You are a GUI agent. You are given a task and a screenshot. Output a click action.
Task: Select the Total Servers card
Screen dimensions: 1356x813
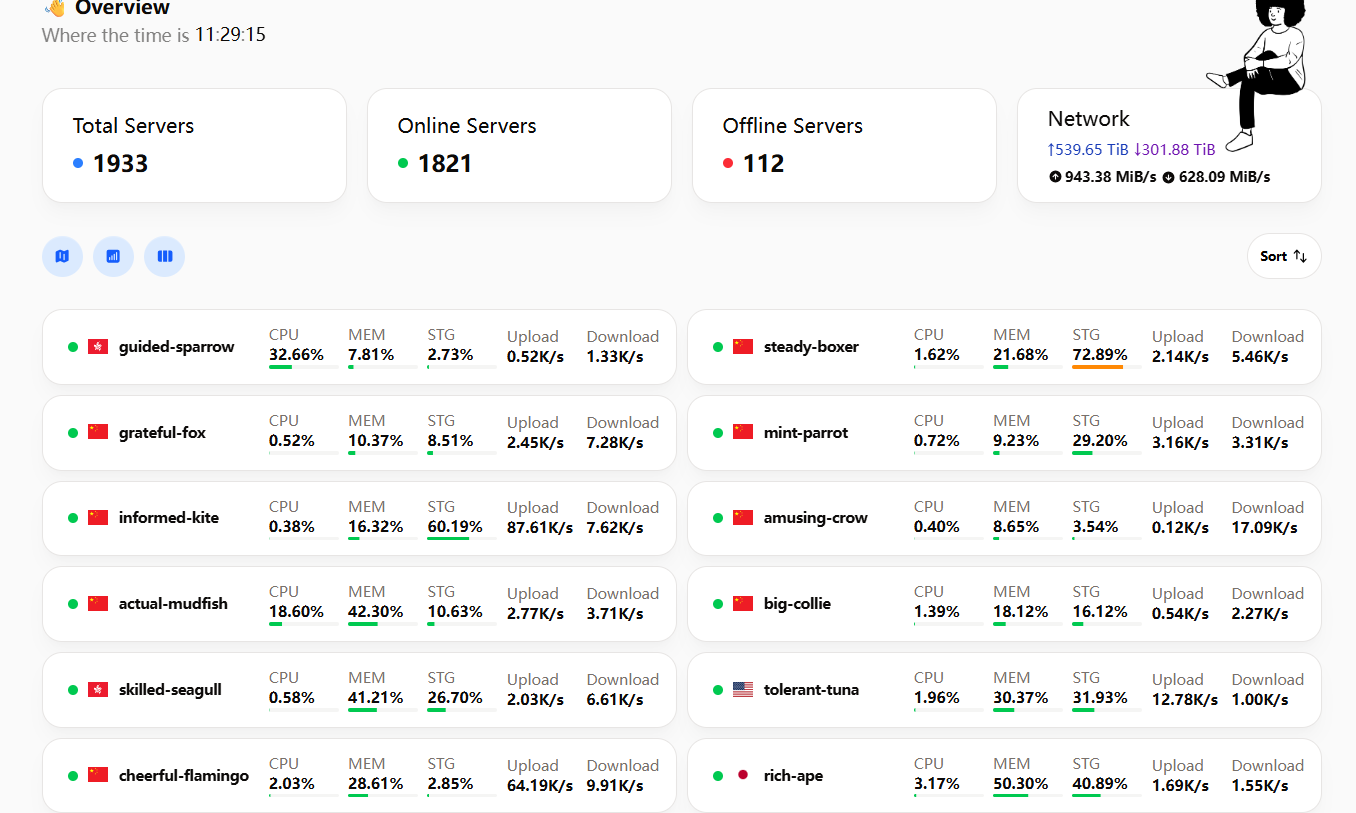pyautogui.click(x=194, y=145)
